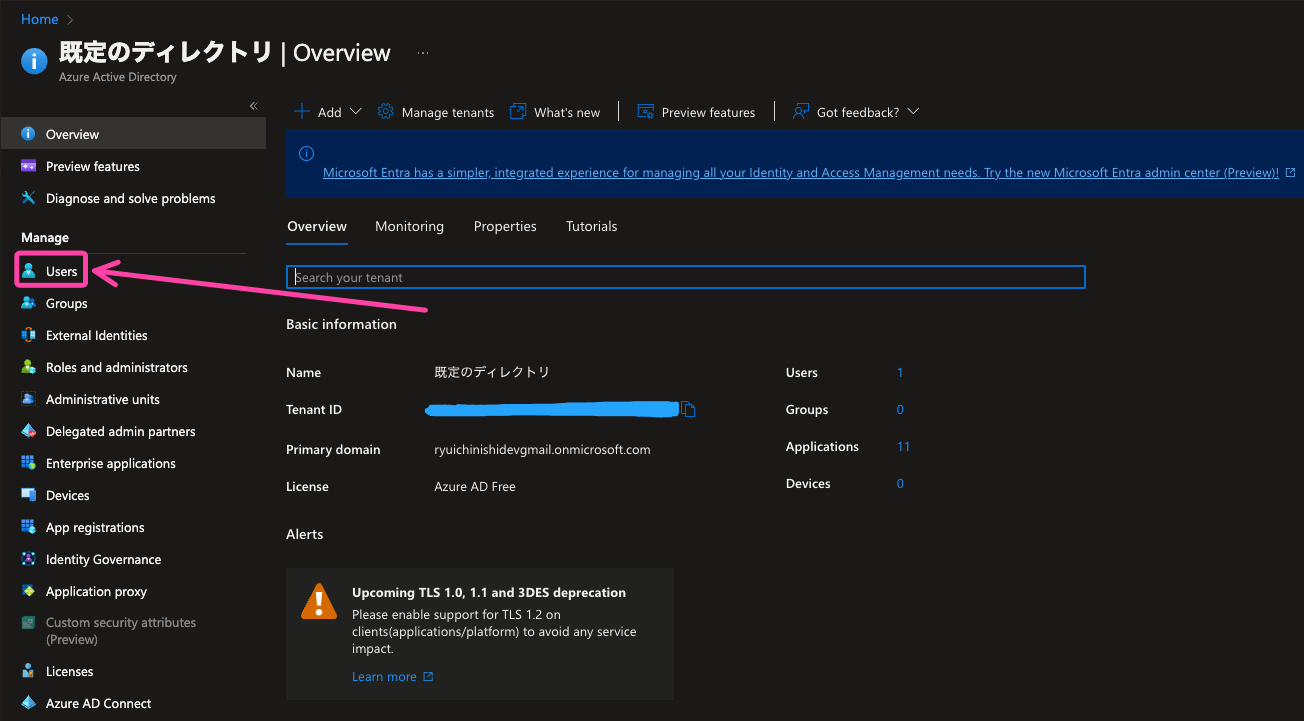This screenshot has width=1304, height=721.
Task: Click the Enterprise applications grid icon
Action: 28,463
